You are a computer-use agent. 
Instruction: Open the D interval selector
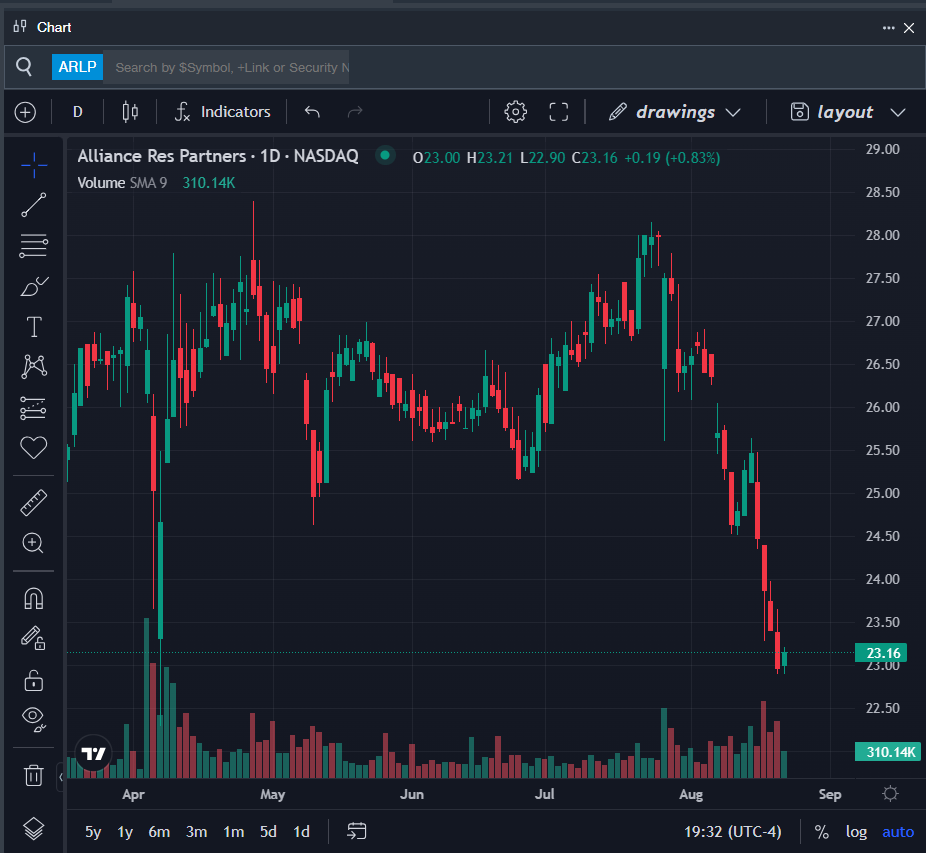tap(77, 112)
